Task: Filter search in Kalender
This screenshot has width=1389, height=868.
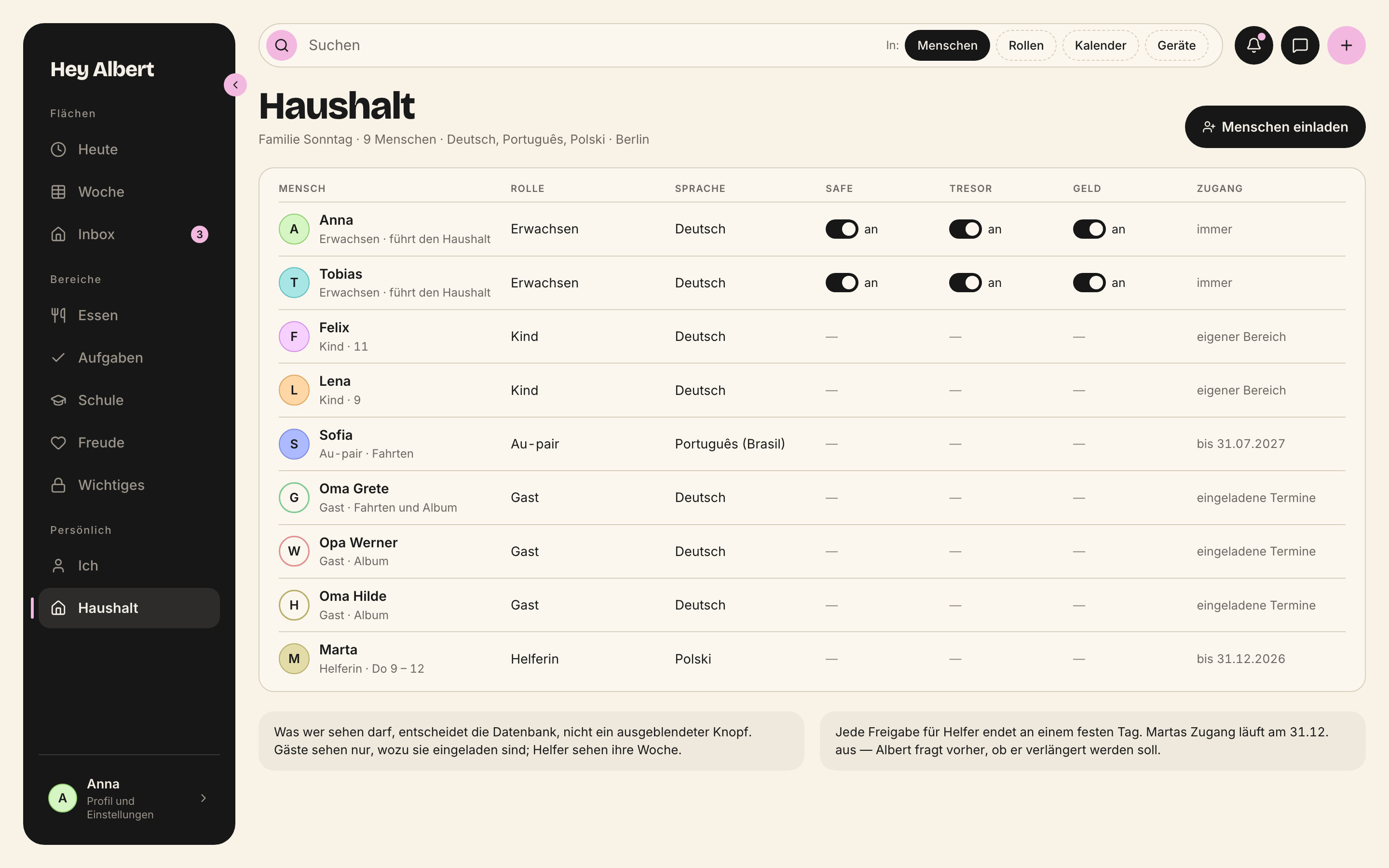Action: tap(1100, 45)
